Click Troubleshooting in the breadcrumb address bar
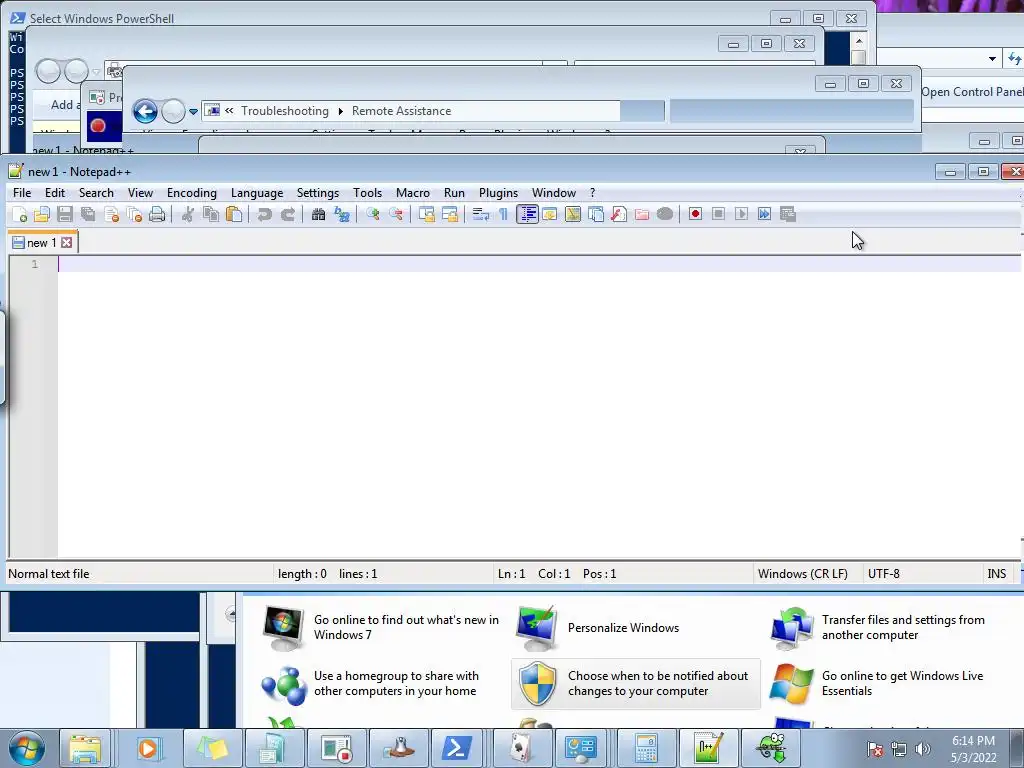 click(285, 111)
